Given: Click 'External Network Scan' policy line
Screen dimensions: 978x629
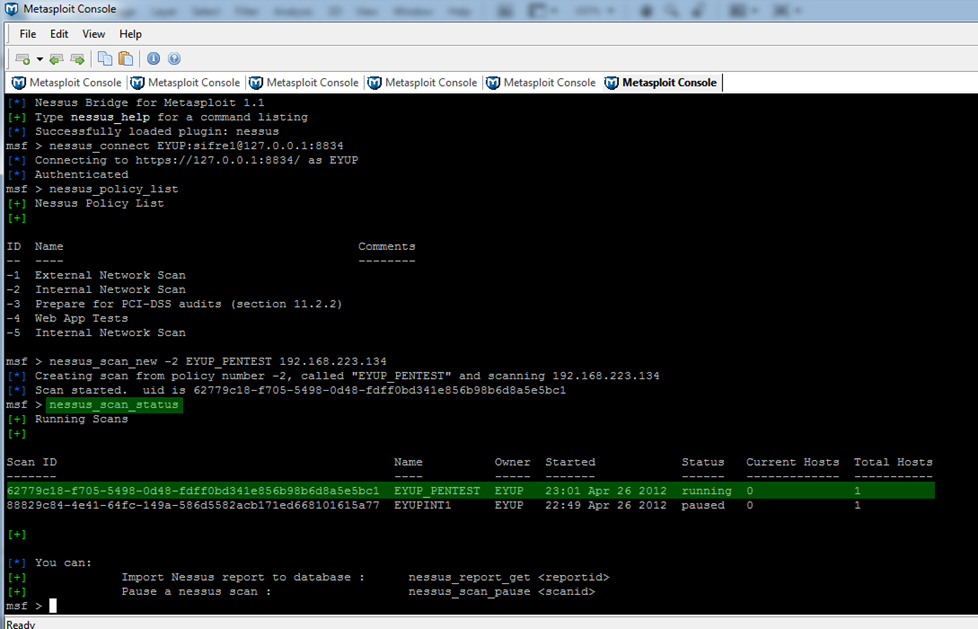Looking at the screenshot, I should pos(96,275).
